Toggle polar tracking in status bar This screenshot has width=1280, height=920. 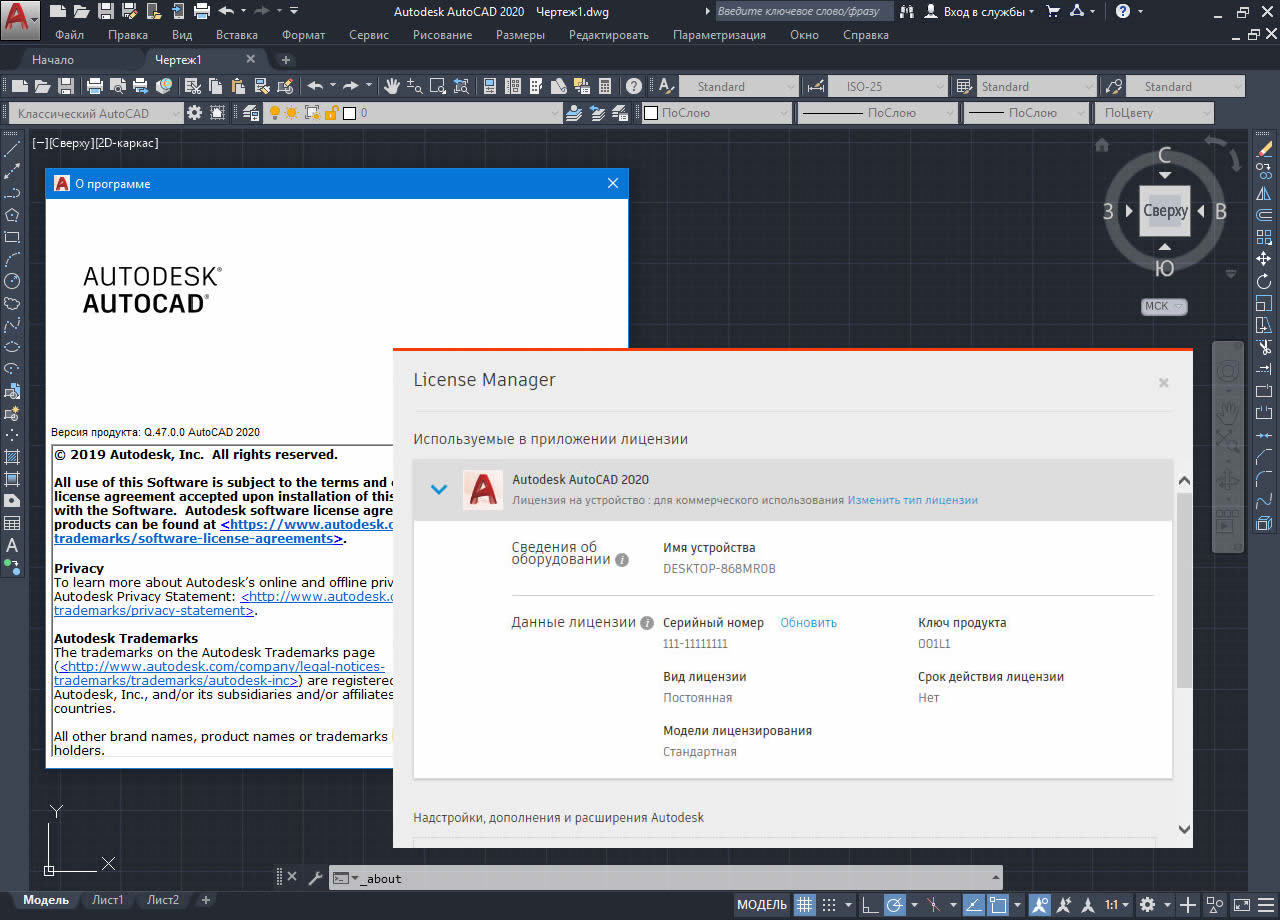[895, 905]
